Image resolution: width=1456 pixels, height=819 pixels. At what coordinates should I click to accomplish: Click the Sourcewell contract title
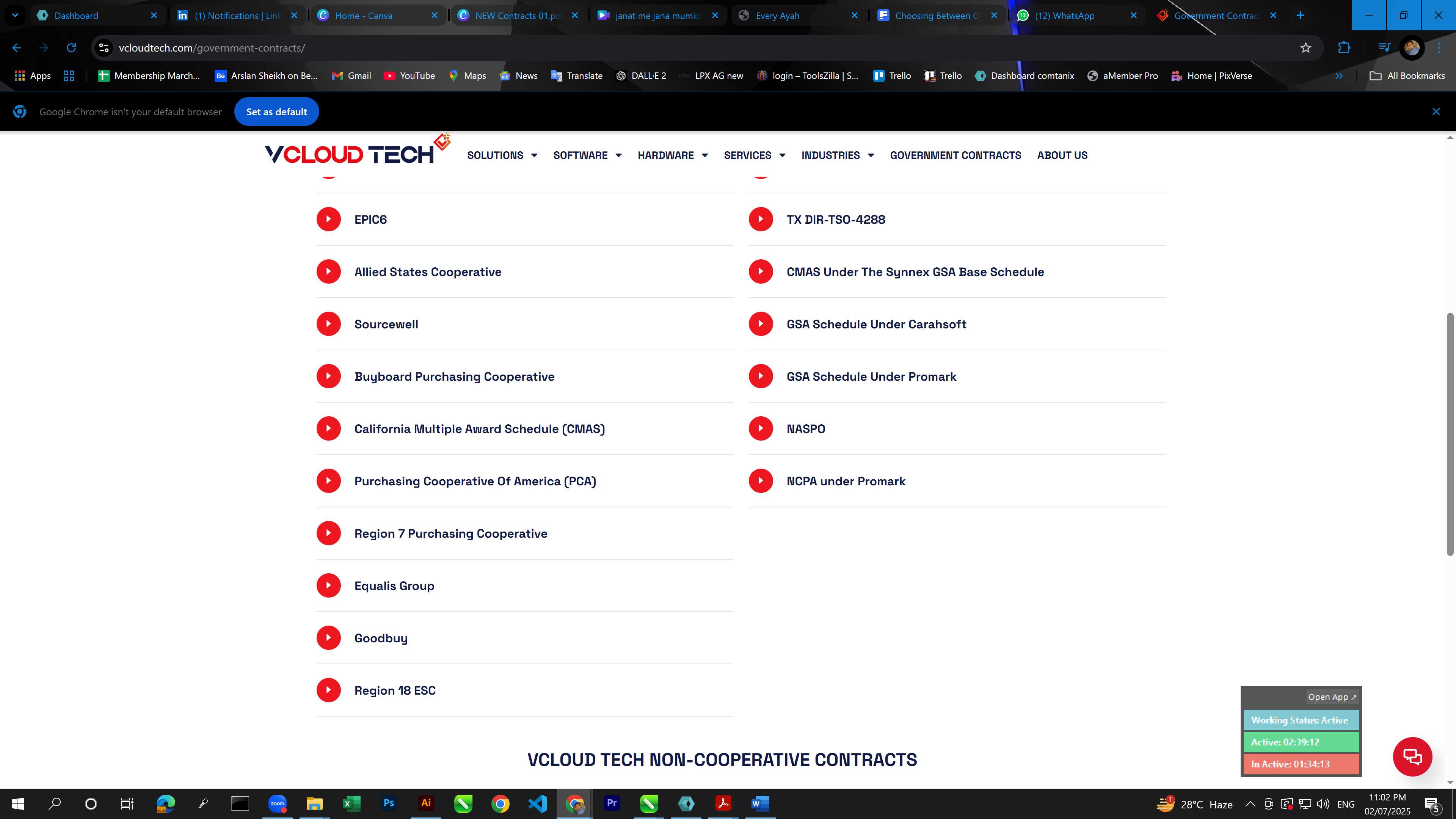pos(386,325)
